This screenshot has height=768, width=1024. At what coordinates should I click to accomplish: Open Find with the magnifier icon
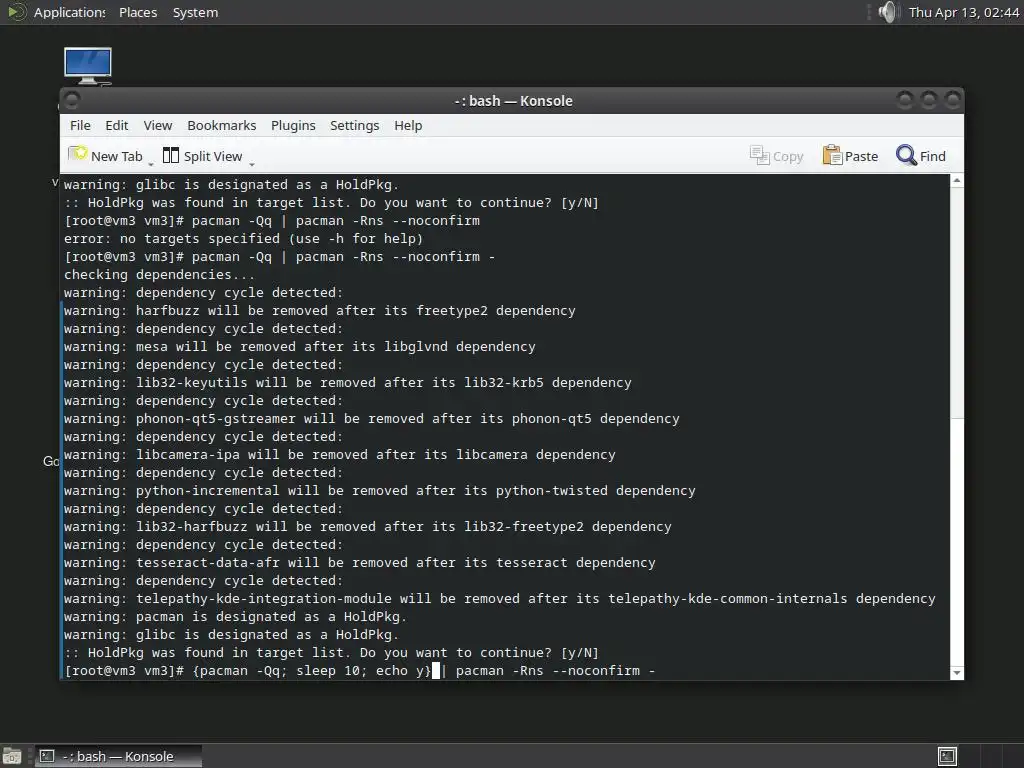pyautogui.click(x=906, y=155)
